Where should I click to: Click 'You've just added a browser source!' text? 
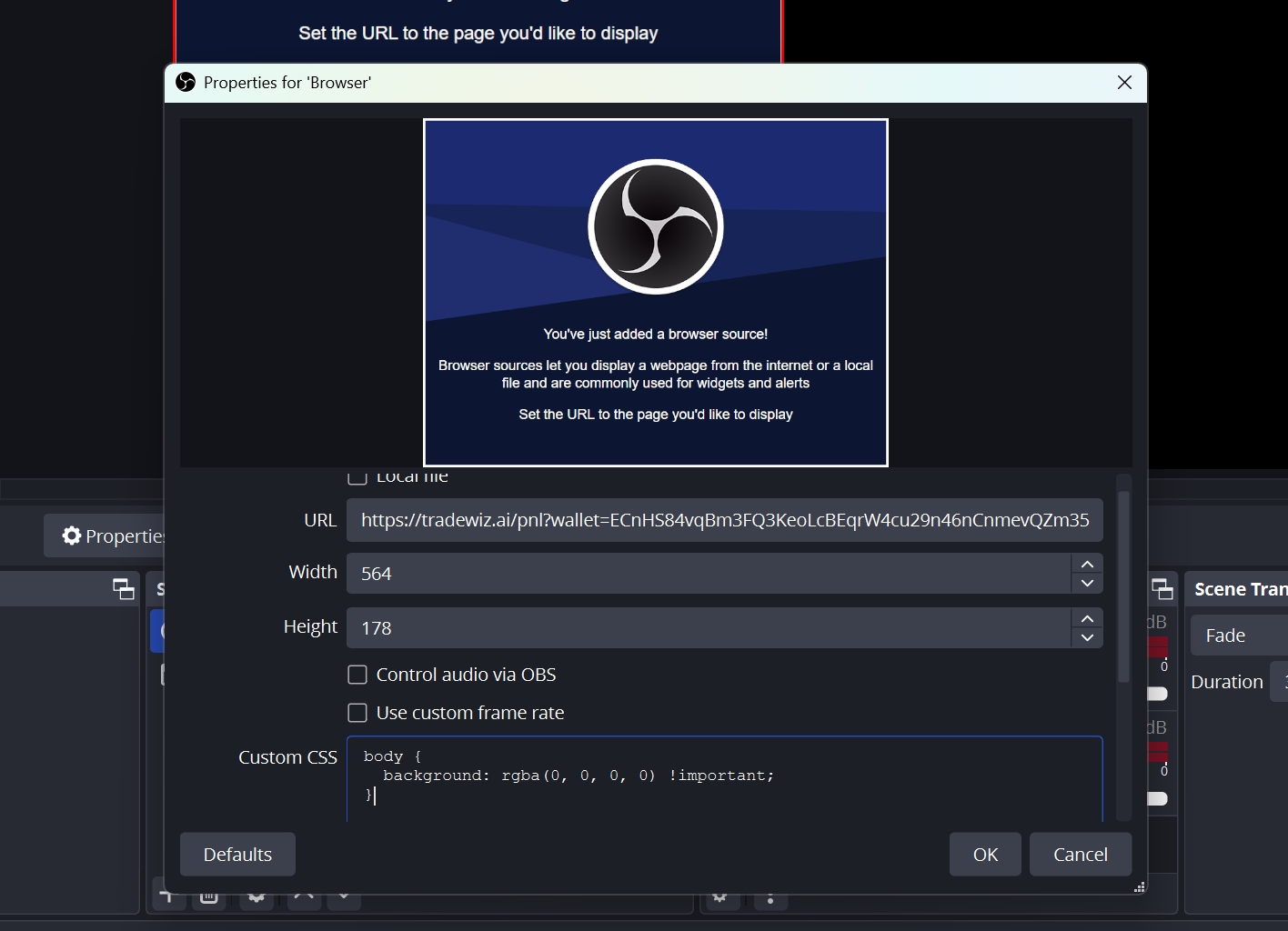pyautogui.click(x=656, y=334)
